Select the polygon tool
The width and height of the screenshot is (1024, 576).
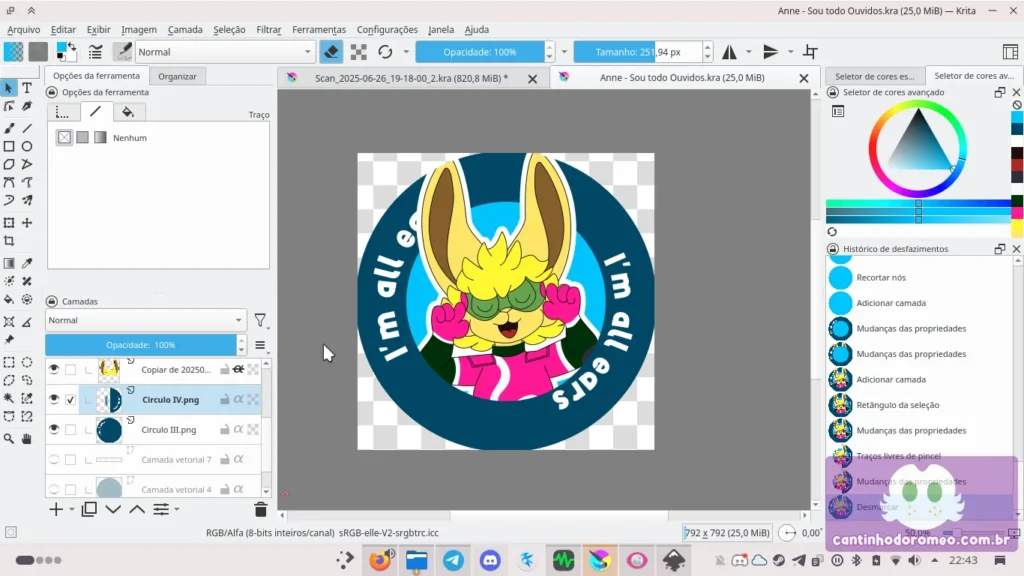pos(8,164)
